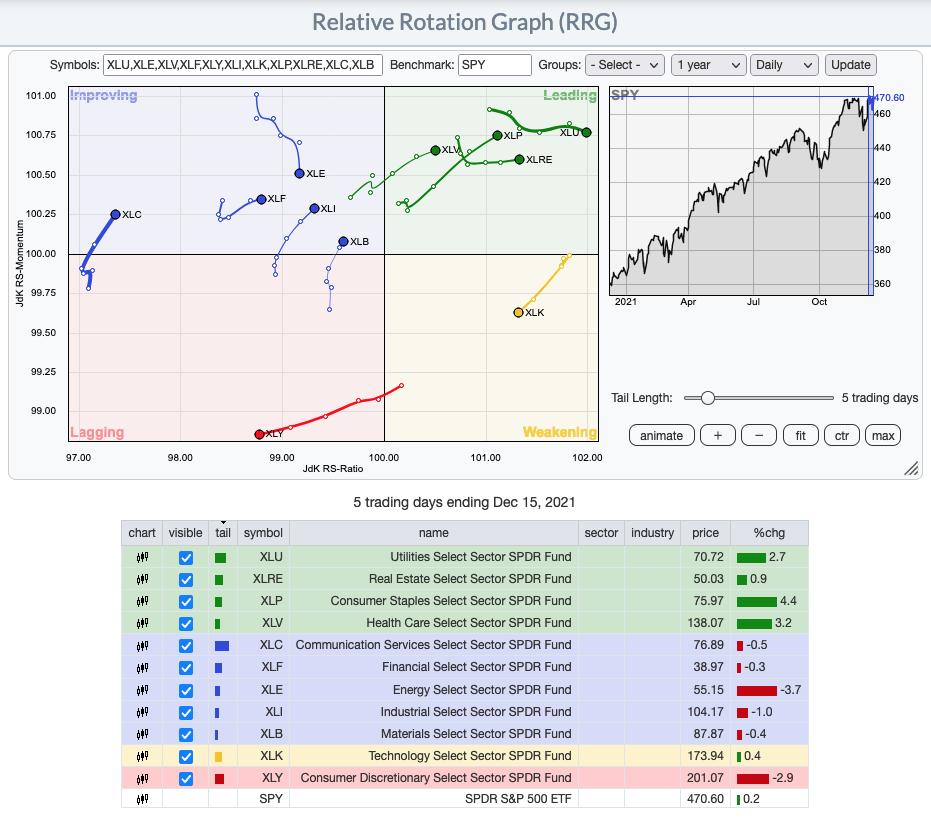
Task: Sort table by symbol column header
Action: (263, 533)
